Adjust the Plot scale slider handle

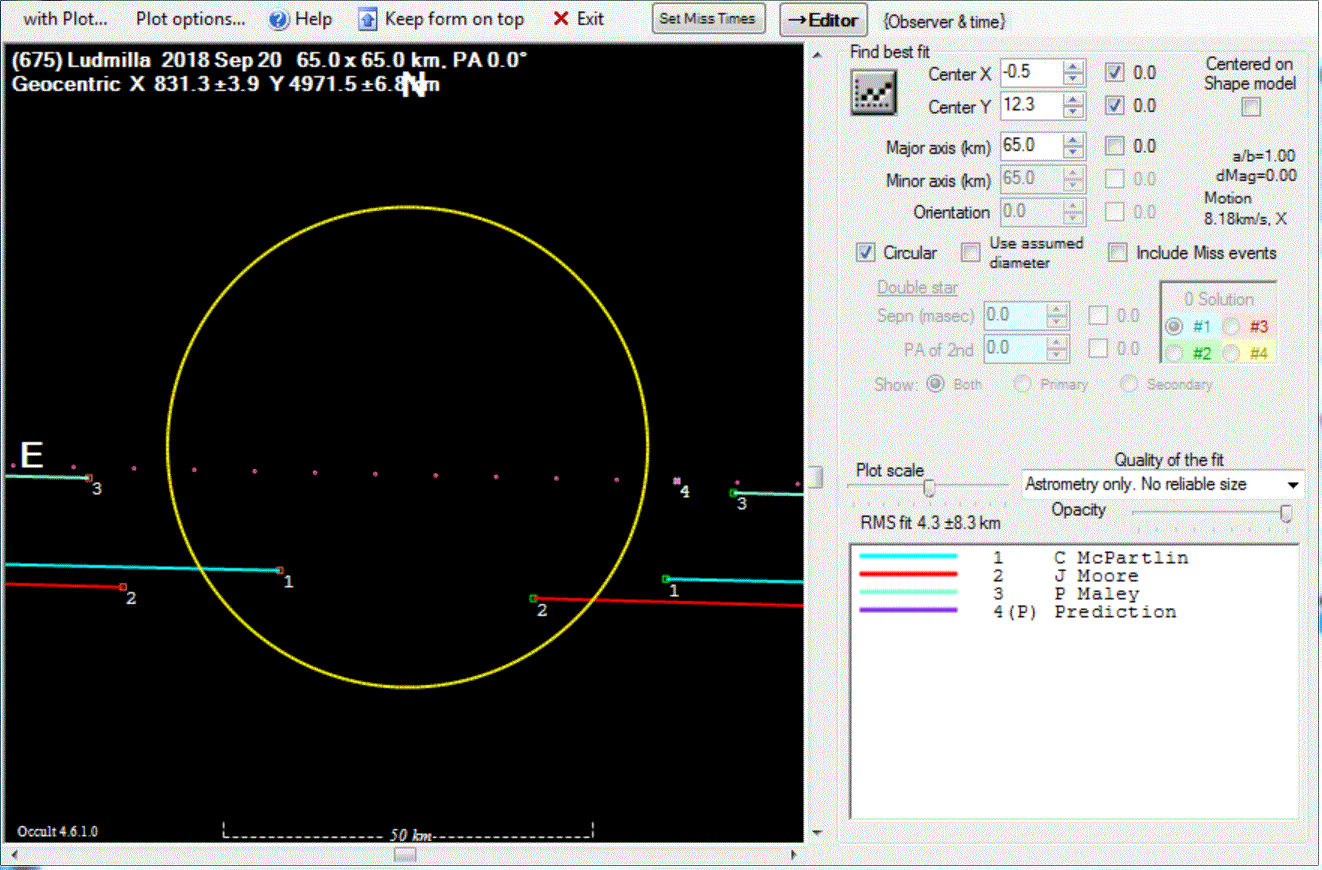tap(929, 488)
